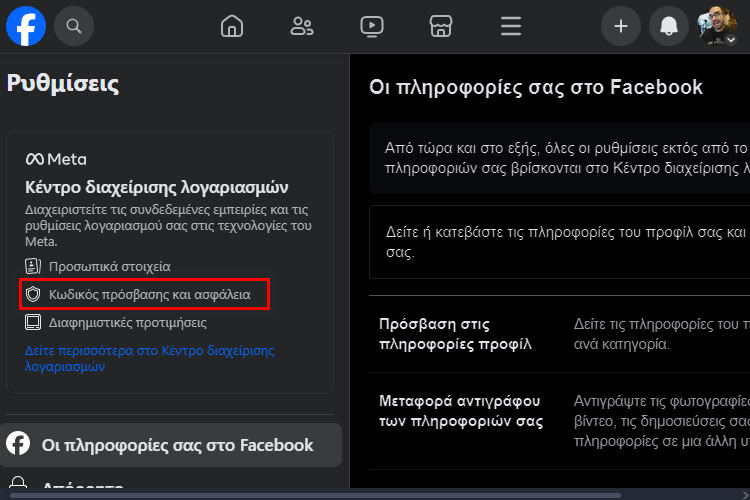Open the Friends icon
The width and height of the screenshot is (750, 500).
pos(302,26)
